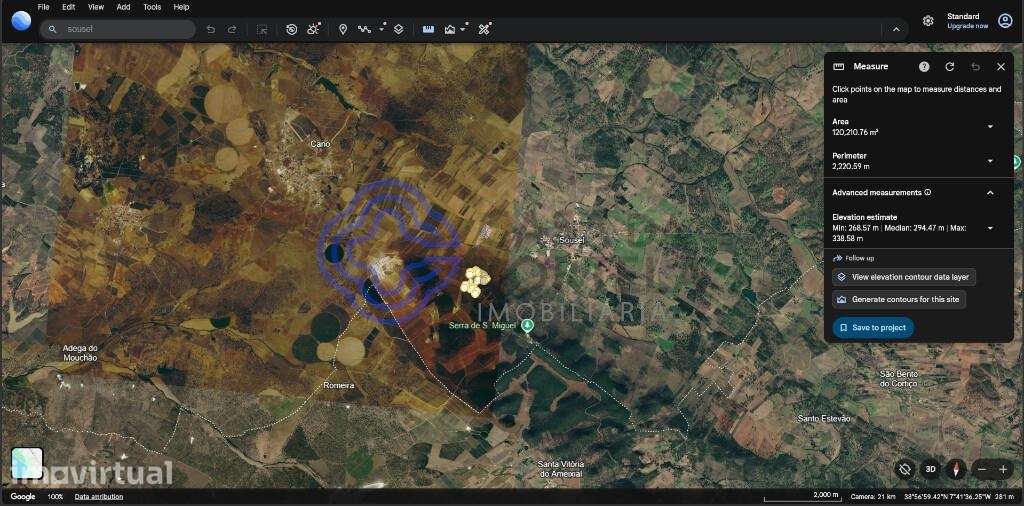Viewport: 1024px width, 506px height.
Task: Click the 'Cano' town label on map
Action: [x=320, y=144]
